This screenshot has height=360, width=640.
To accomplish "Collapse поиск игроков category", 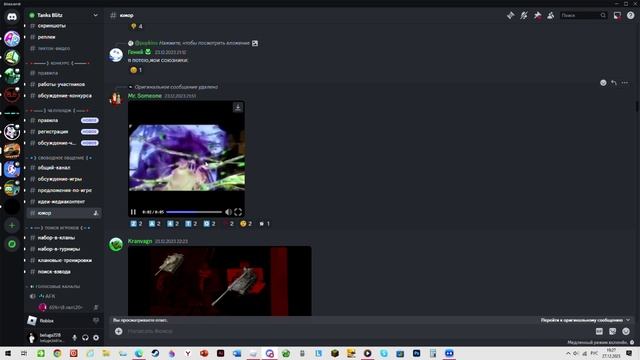I will point(59,228).
